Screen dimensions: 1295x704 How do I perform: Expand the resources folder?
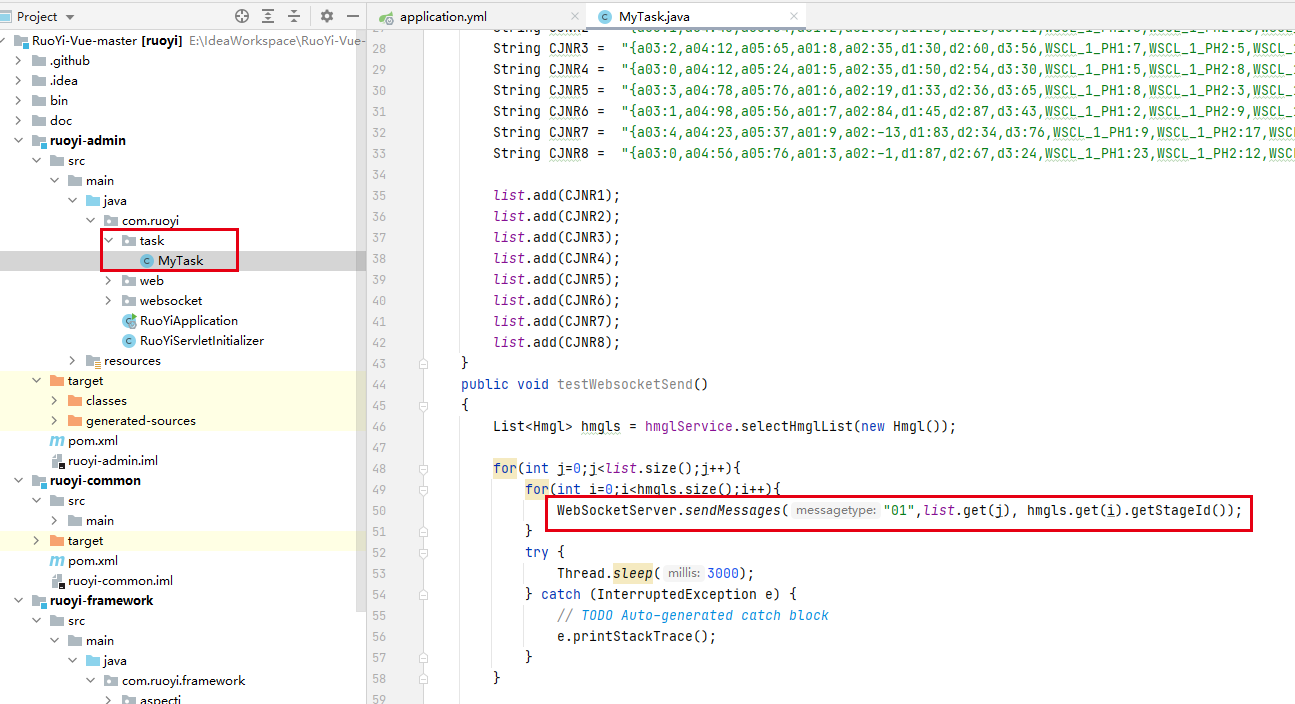(73, 361)
